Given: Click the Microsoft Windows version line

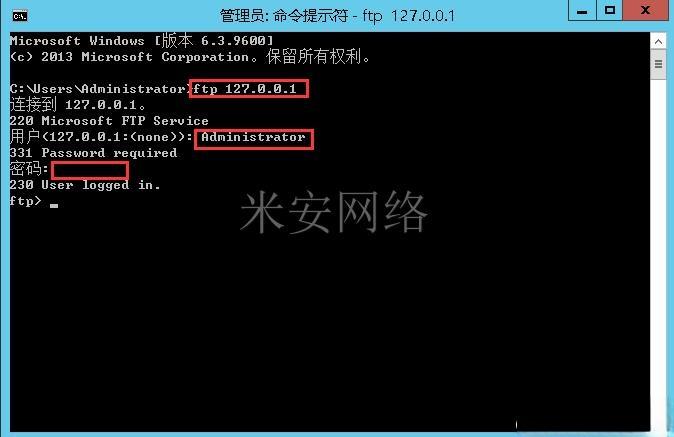Looking at the screenshot, I should pyautogui.click(x=141, y=40).
